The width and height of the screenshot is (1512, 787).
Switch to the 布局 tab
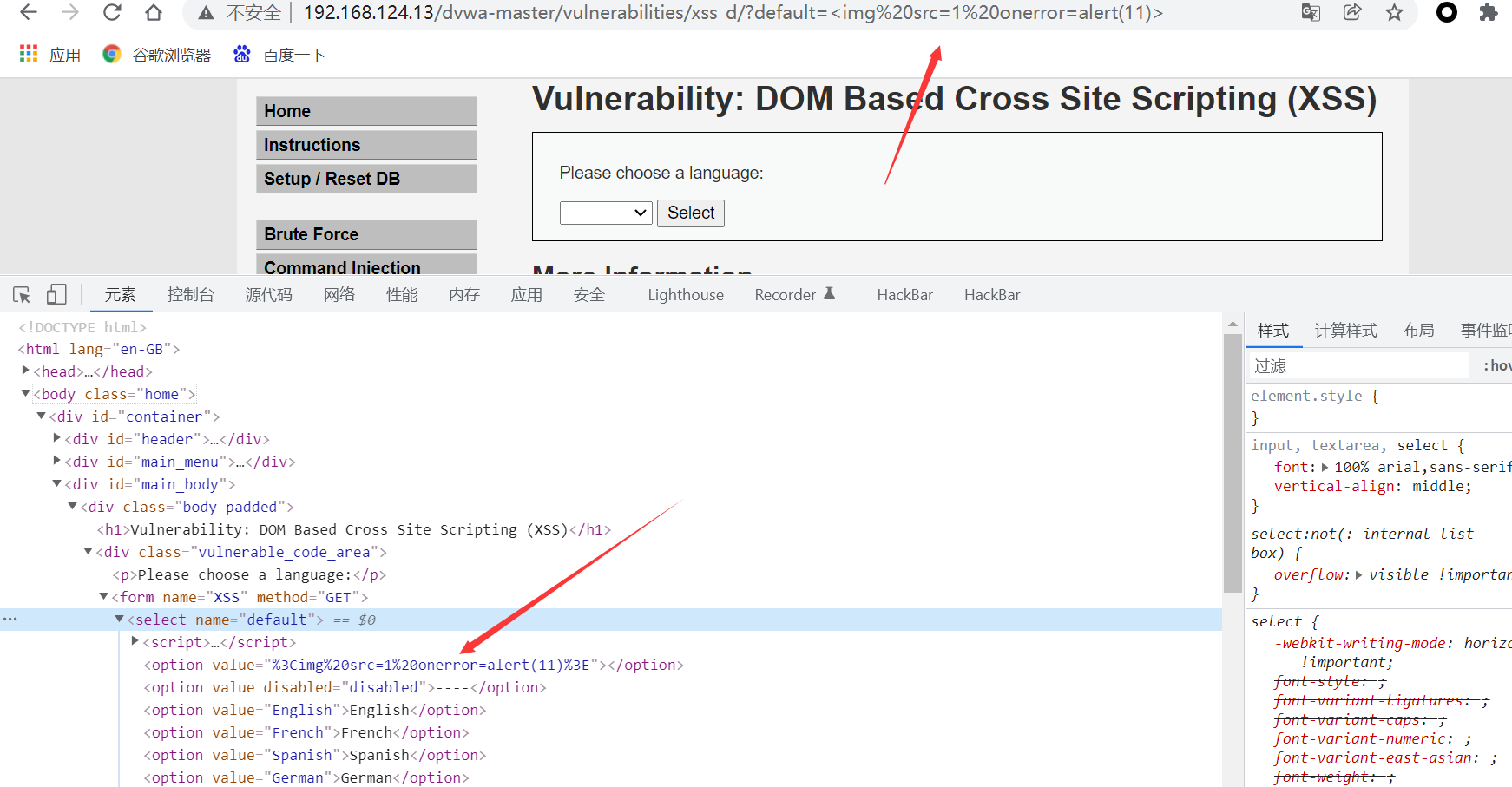pos(1419,331)
